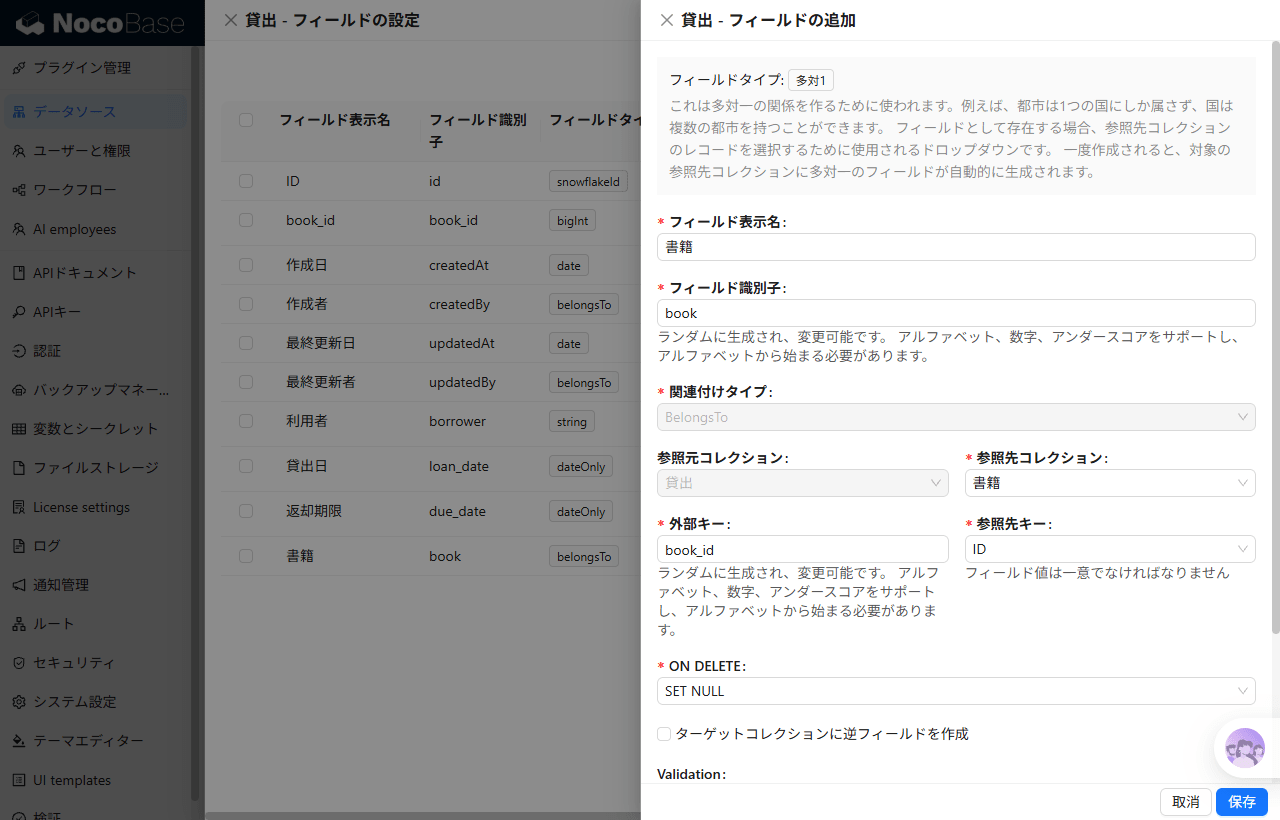Viewport: 1280px width, 820px height.
Task: Click the License settings icon
Action: pyautogui.click(x=19, y=507)
